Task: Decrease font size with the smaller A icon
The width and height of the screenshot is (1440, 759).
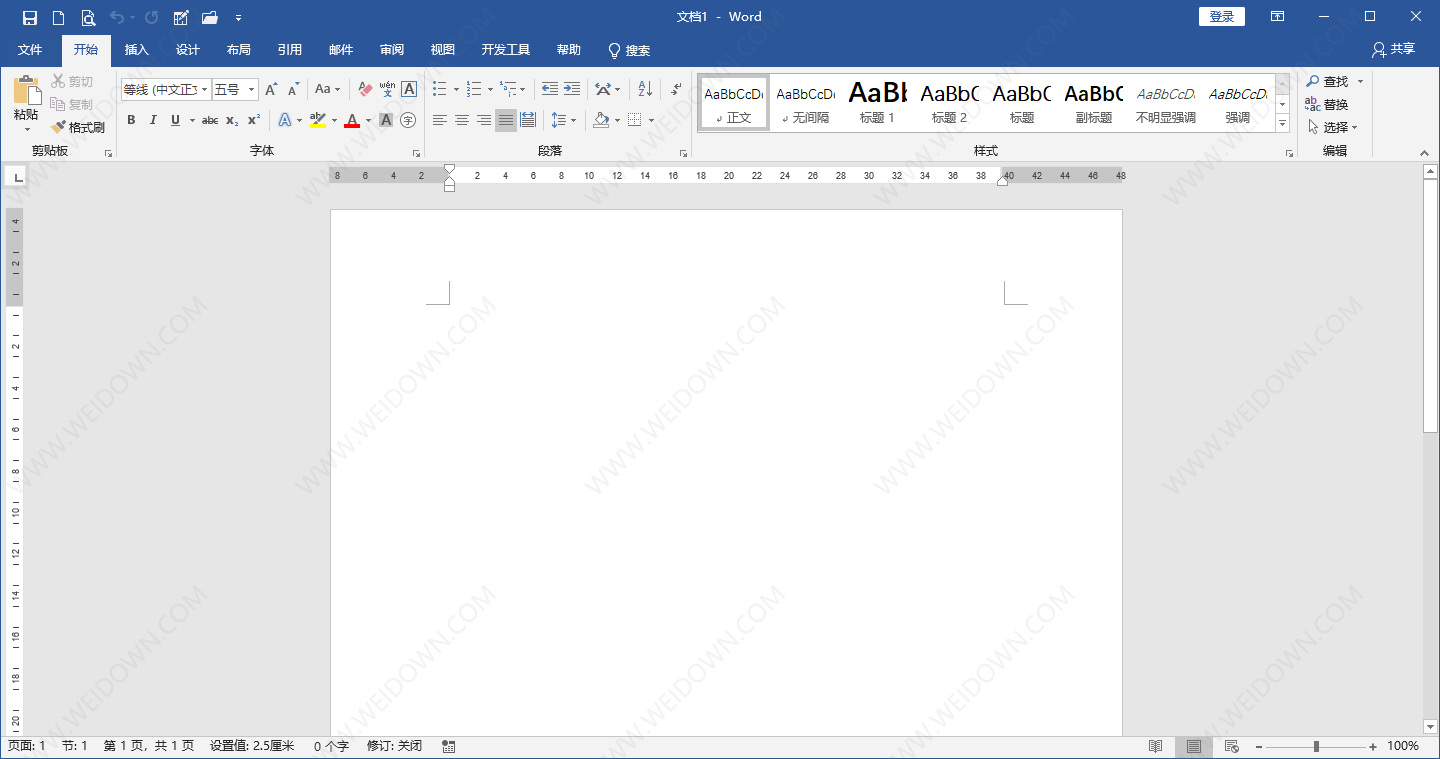Action: (x=293, y=90)
